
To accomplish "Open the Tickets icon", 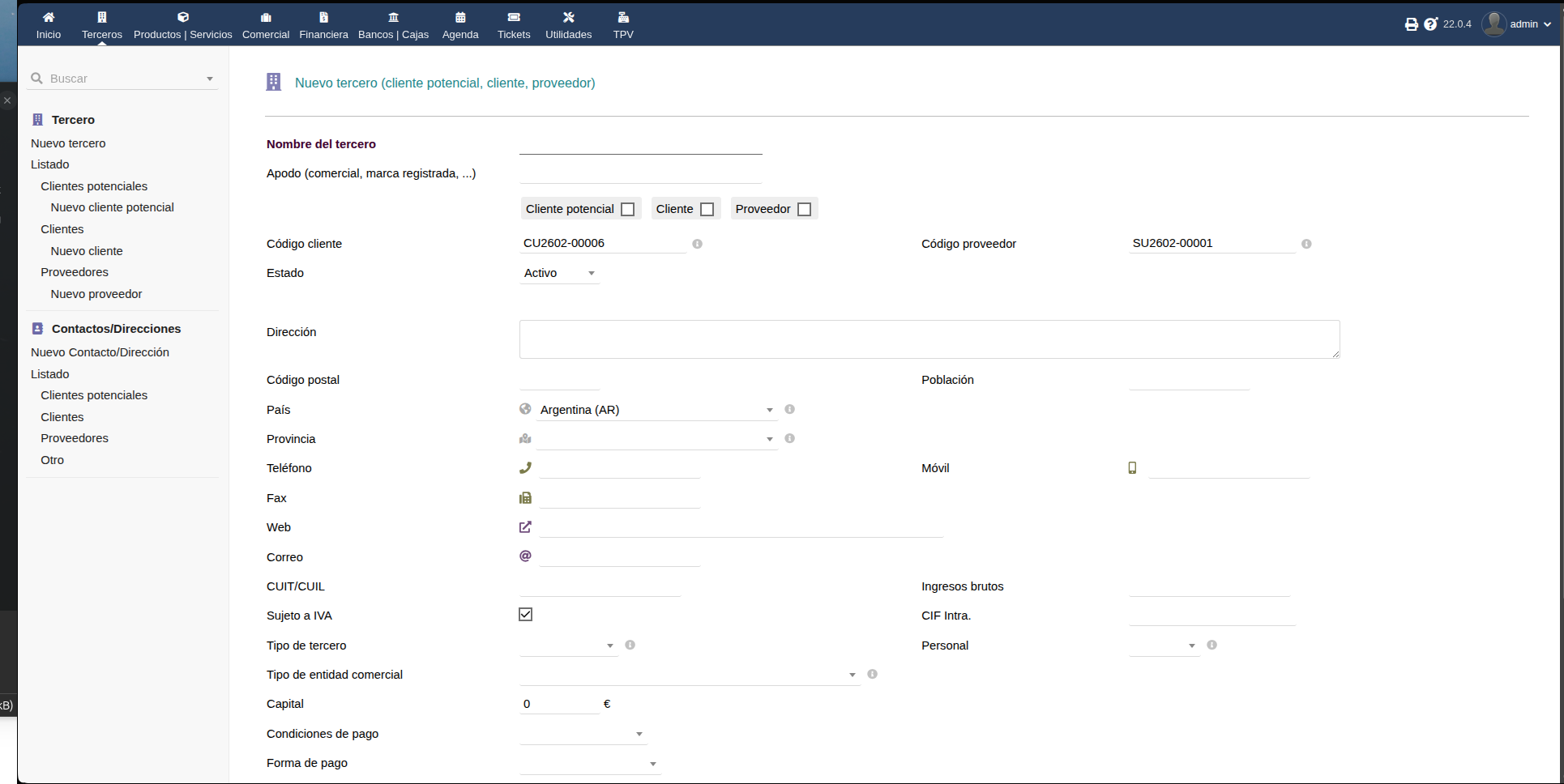I will tap(514, 17).
